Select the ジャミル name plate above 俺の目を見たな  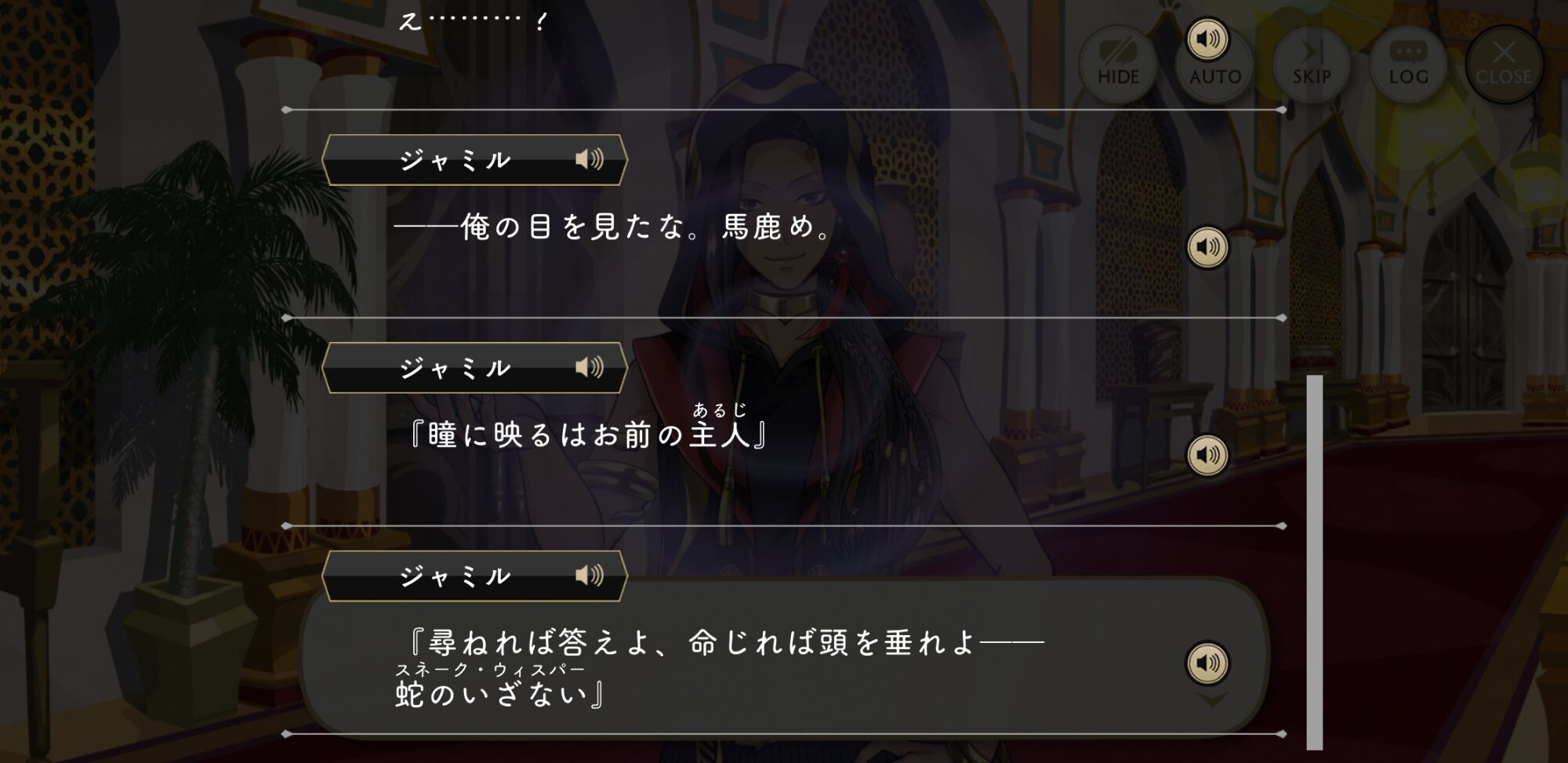(x=474, y=160)
